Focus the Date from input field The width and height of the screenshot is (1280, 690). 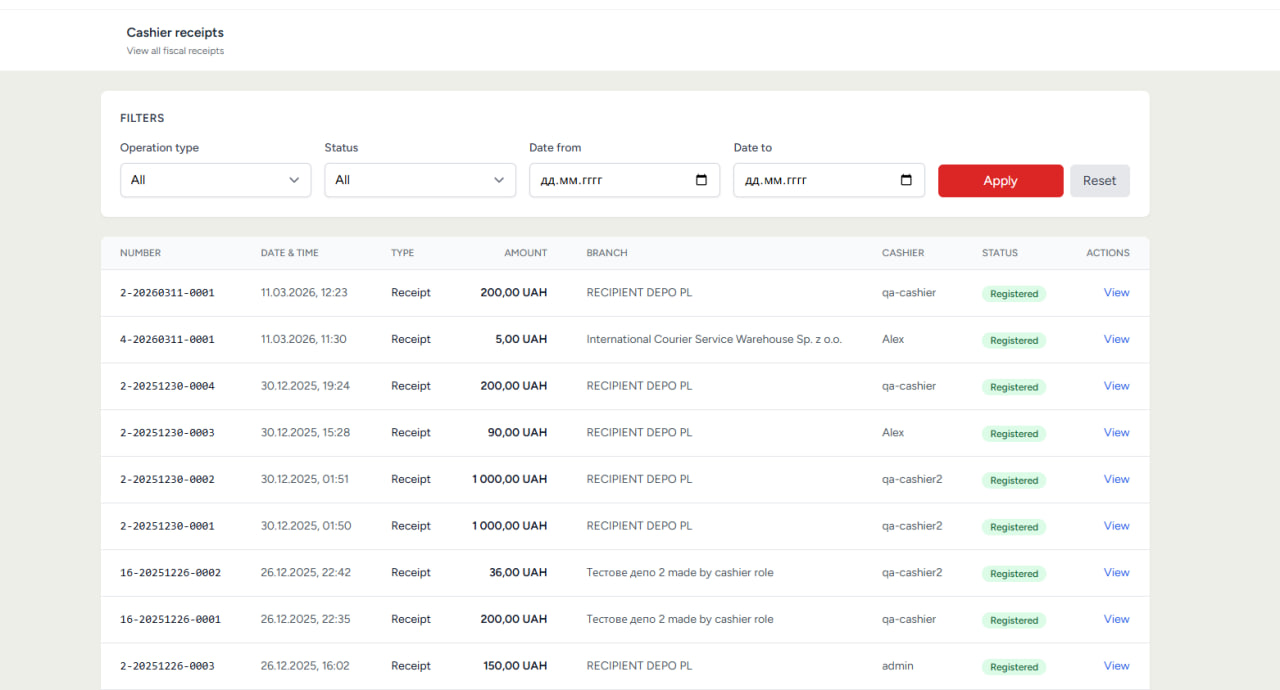624,180
